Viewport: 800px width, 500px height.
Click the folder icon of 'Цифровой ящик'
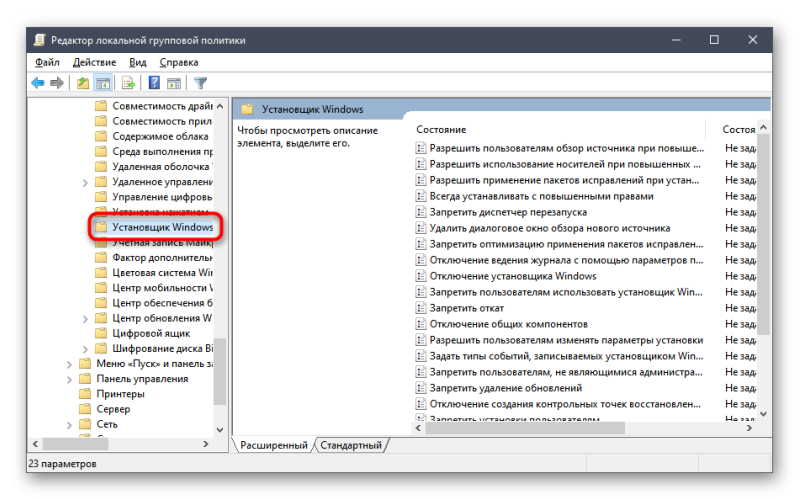pos(101,333)
